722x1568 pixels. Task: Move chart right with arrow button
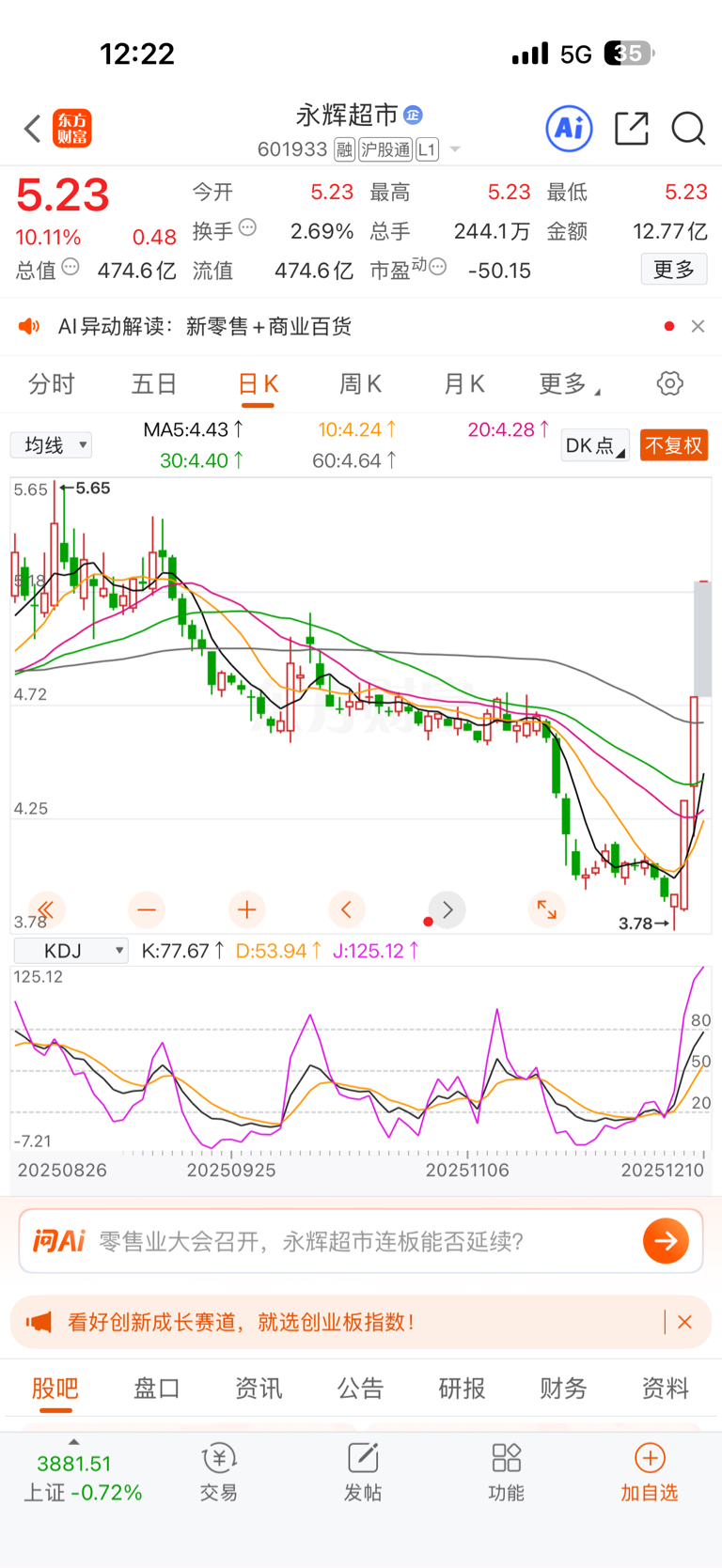[x=447, y=909]
